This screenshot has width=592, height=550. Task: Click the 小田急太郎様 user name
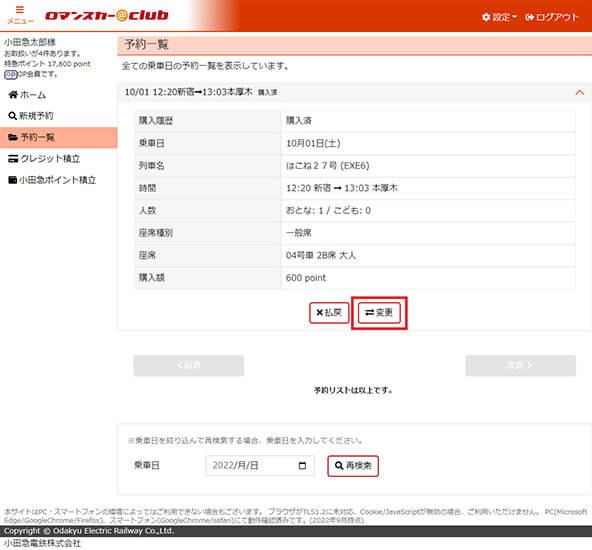[30, 42]
